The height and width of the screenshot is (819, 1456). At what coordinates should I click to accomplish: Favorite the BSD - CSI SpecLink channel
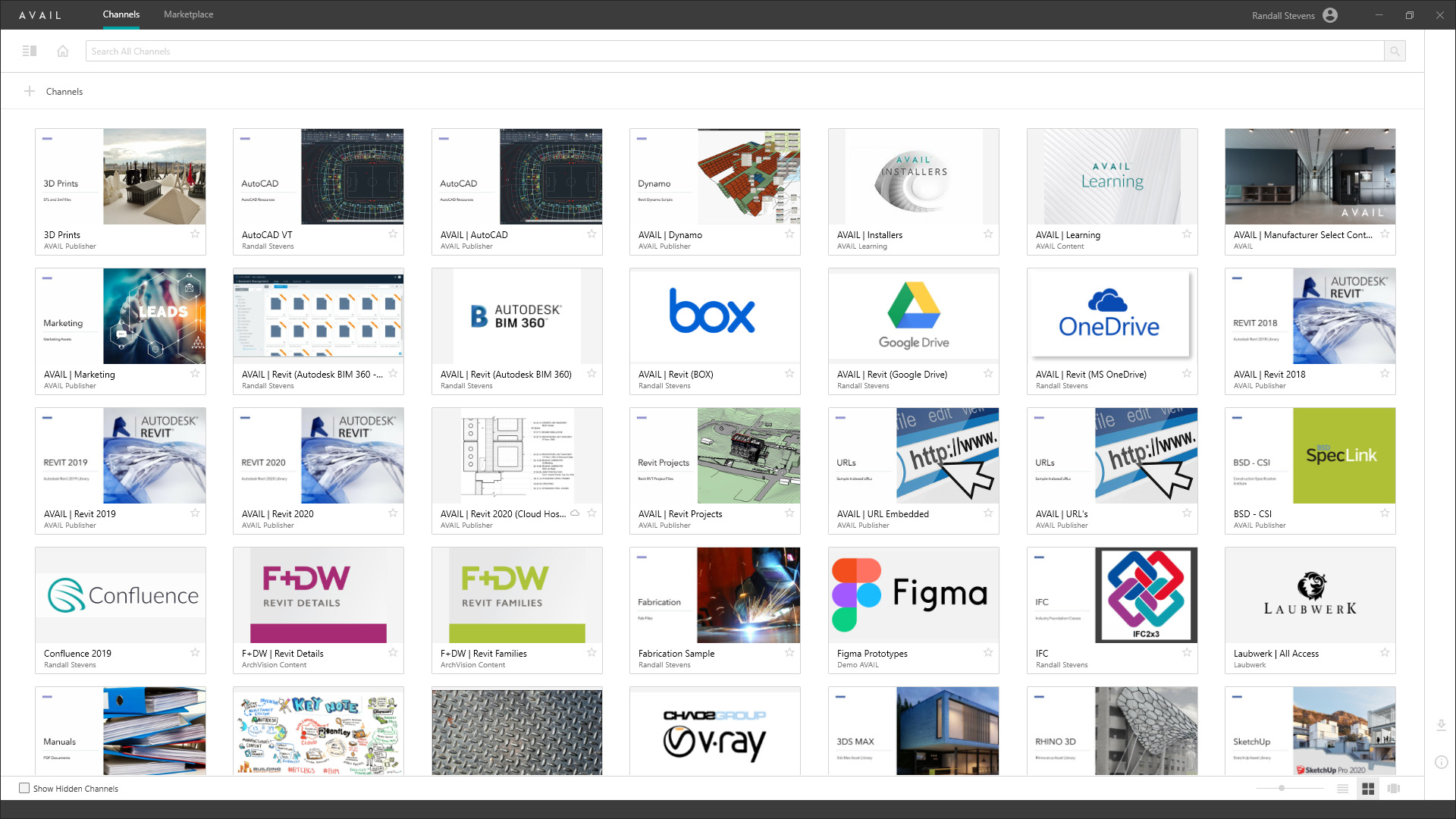point(1385,513)
